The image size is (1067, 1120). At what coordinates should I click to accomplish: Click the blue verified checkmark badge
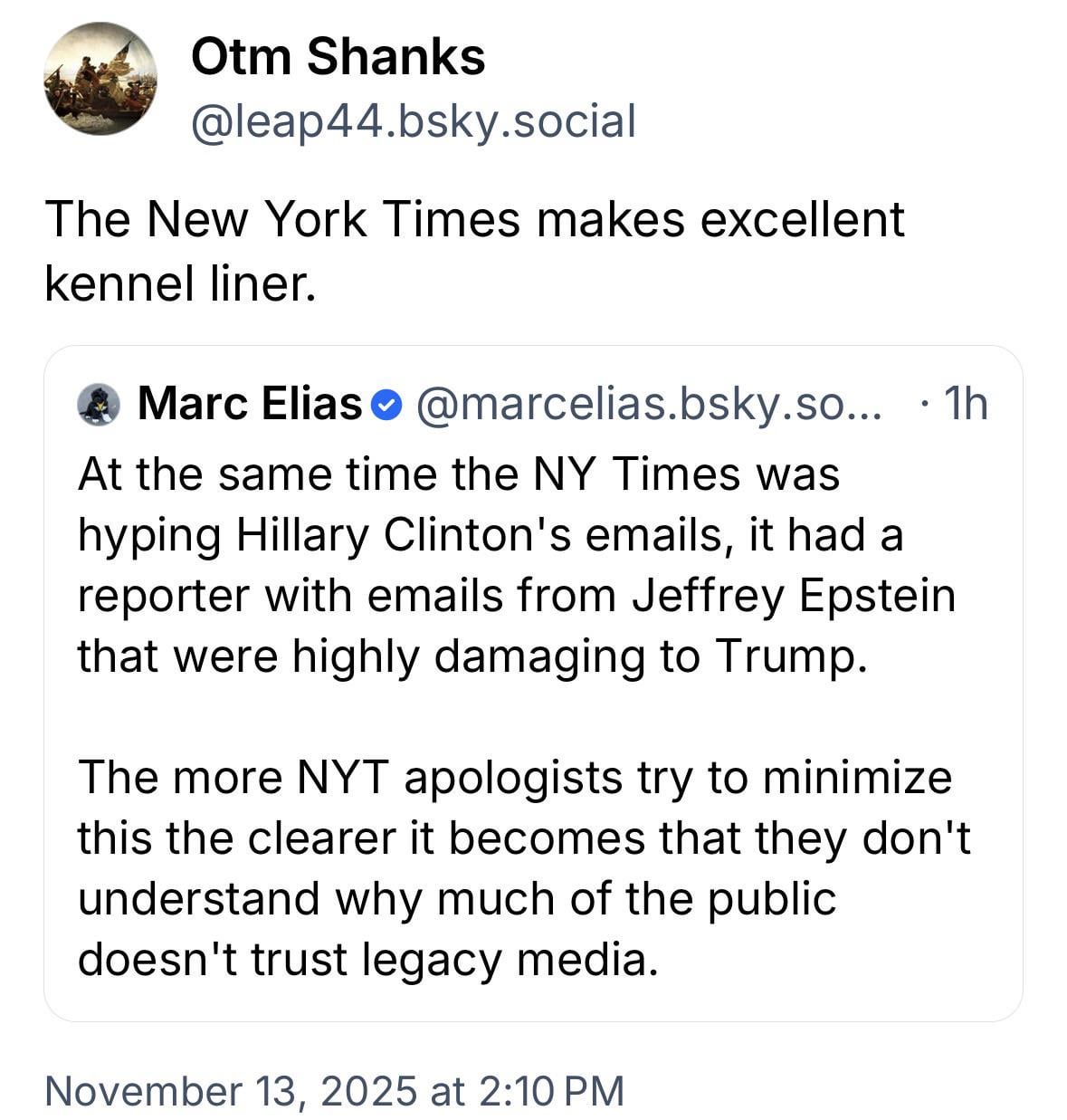[386, 405]
